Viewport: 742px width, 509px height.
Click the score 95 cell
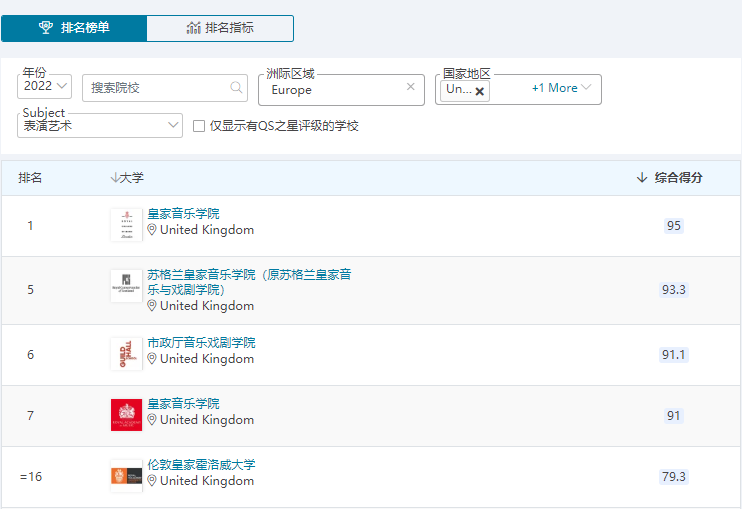point(673,226)
